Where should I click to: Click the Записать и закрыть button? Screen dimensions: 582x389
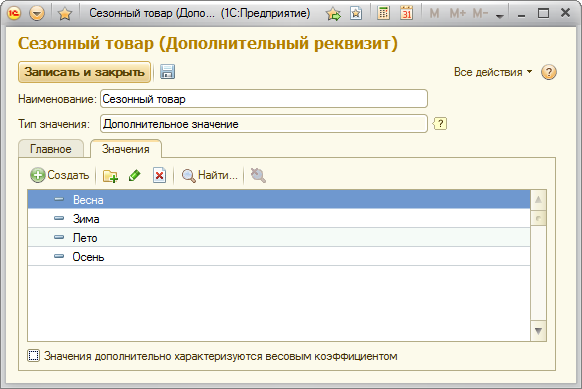[x=84, y=72]
